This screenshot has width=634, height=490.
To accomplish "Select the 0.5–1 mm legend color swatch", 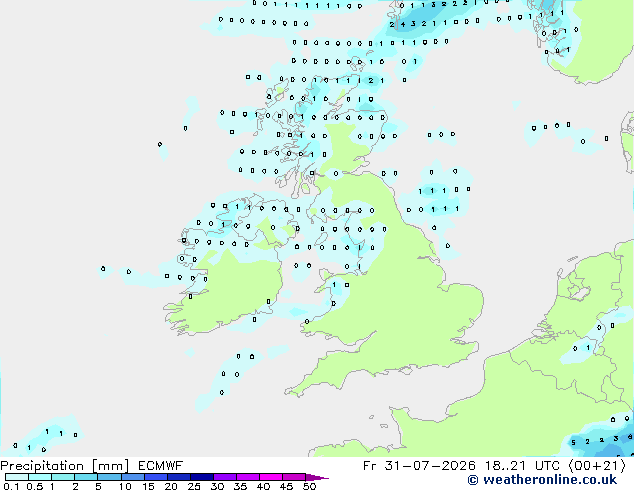I will click(40, 477).
